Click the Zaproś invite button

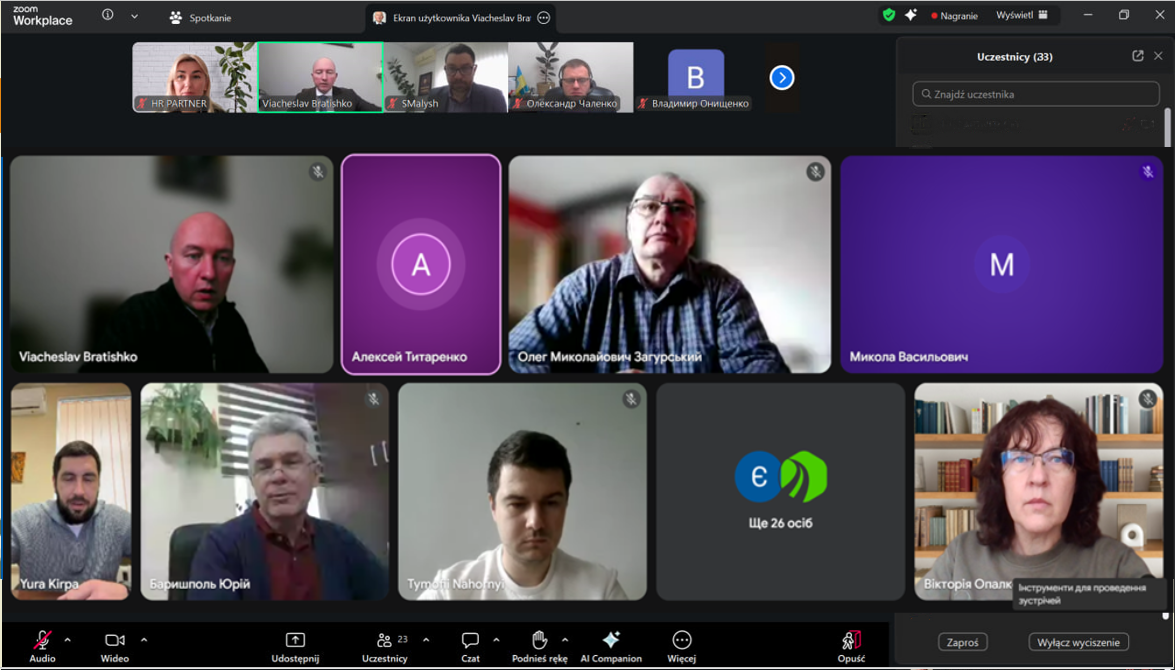[x=962, y=642]
